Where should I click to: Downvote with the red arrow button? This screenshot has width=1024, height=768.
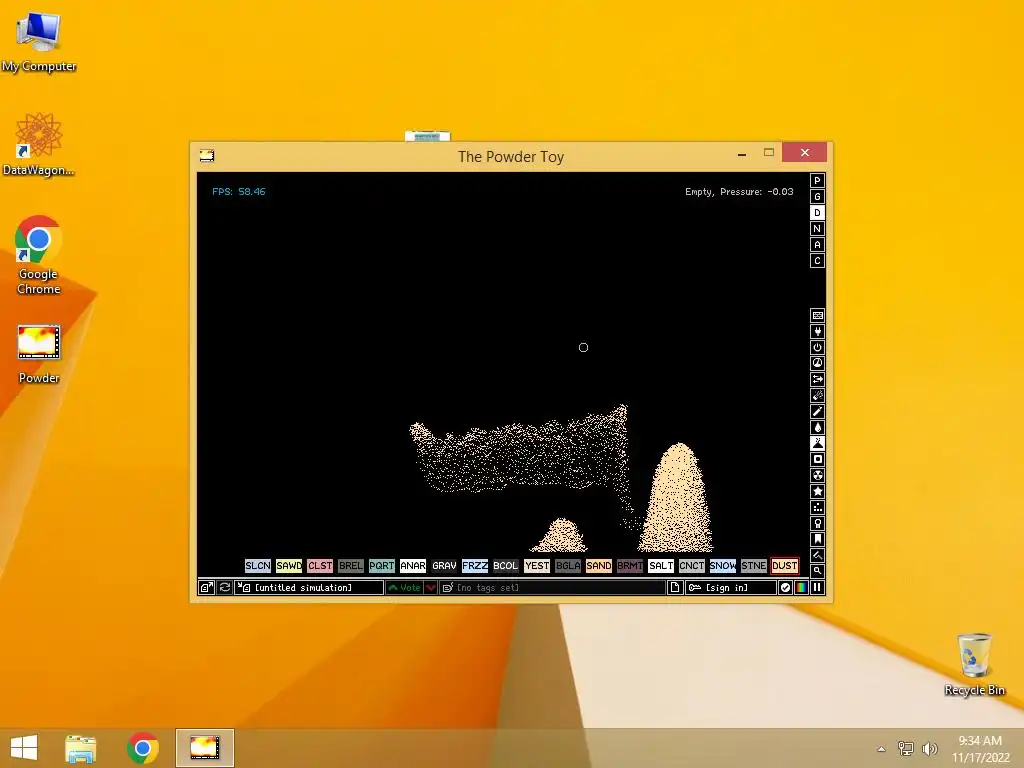[431, 588]
